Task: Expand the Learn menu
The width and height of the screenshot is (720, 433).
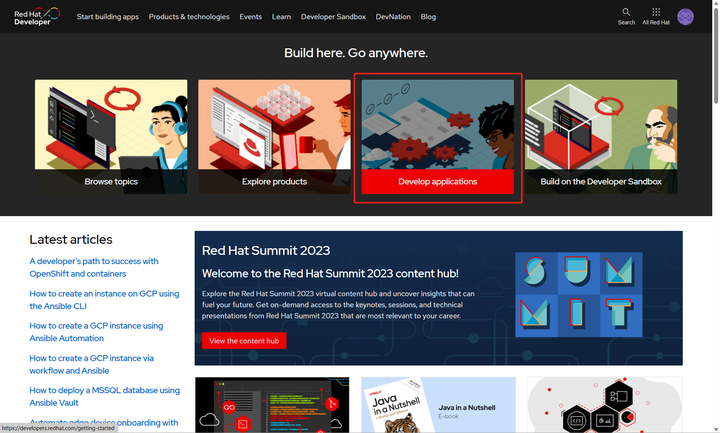Action: [281, 17]
